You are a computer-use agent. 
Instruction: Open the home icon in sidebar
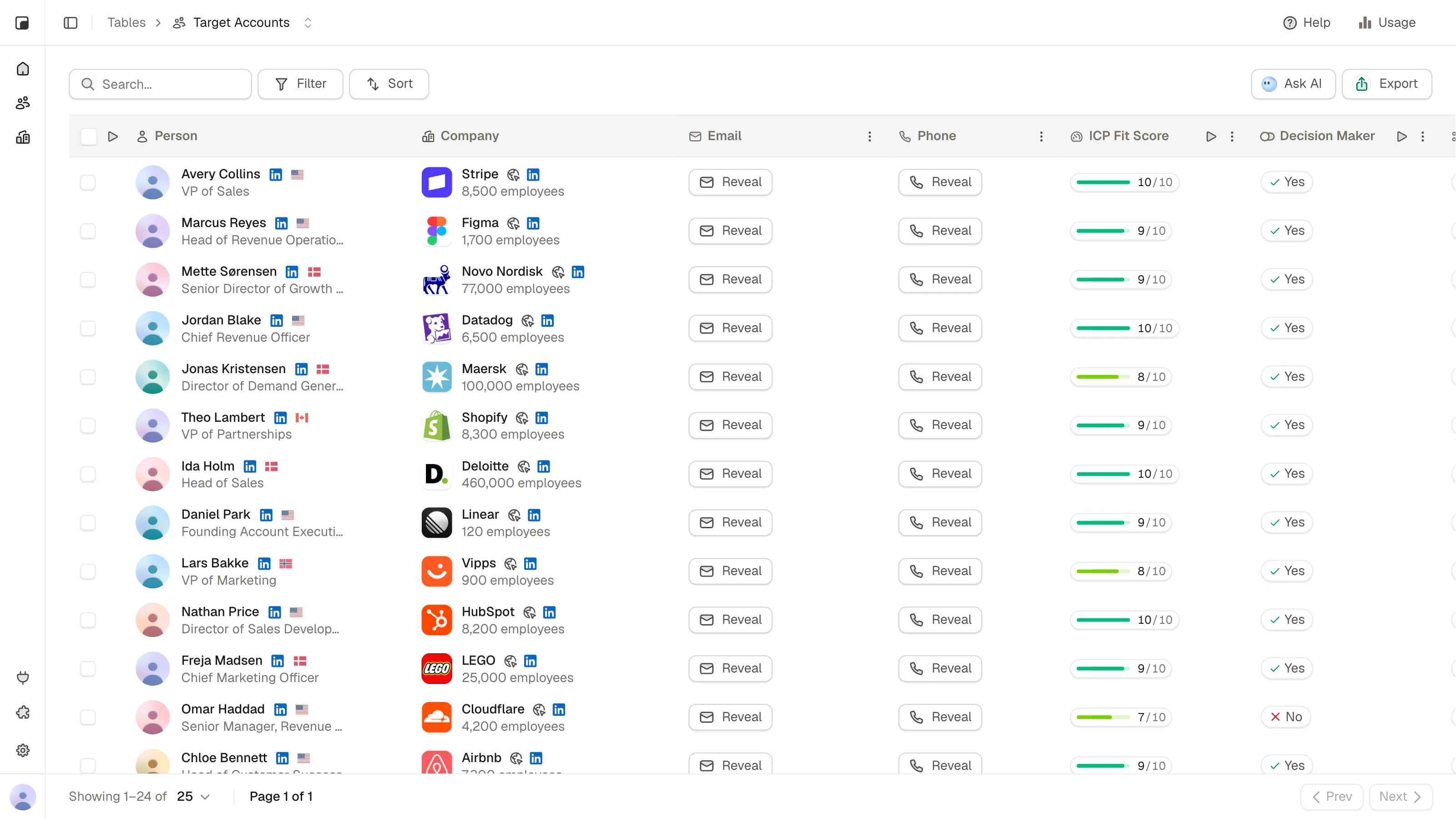point(23,68)
